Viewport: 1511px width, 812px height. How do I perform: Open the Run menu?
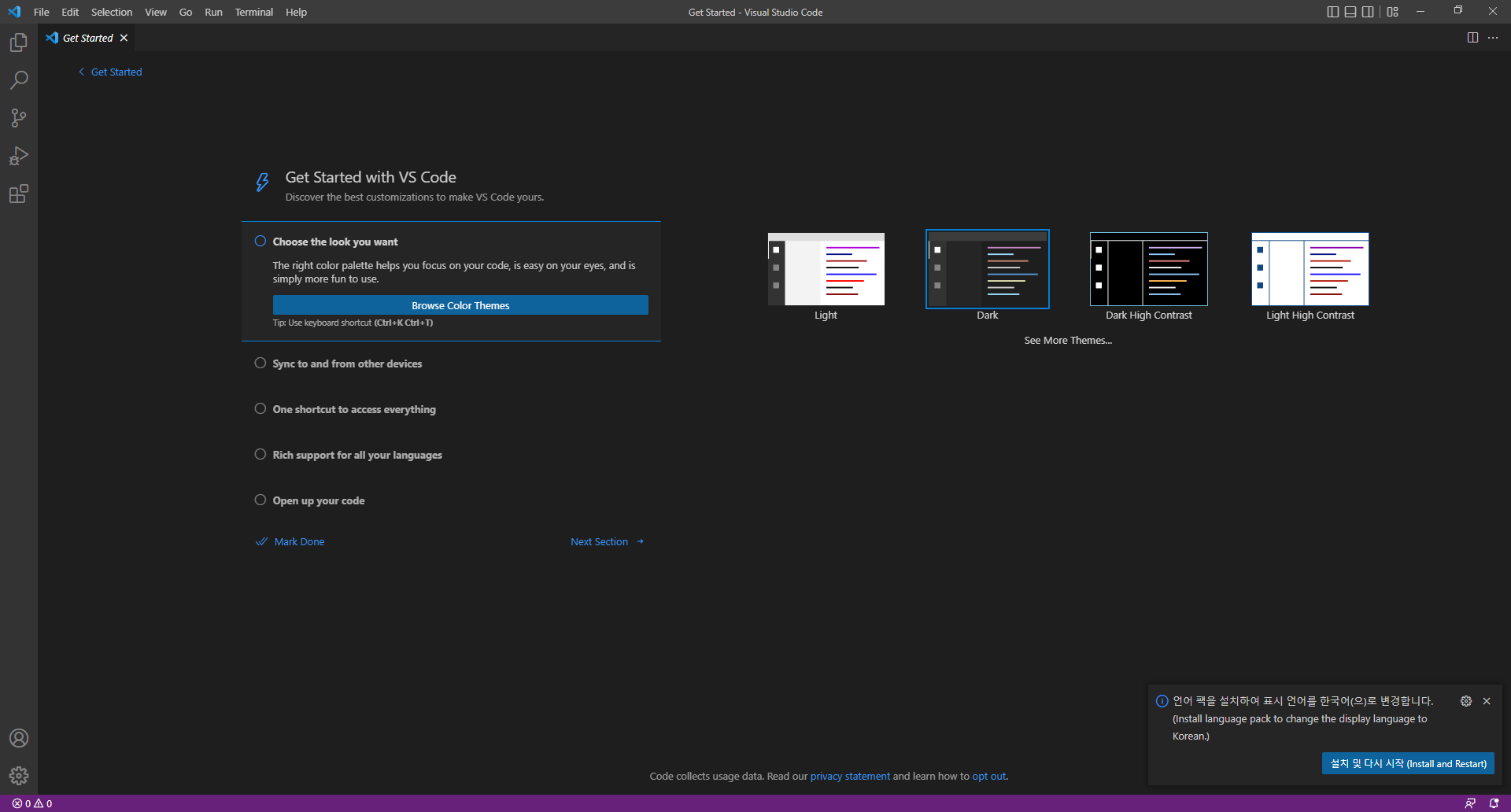[x=213, y=12]
